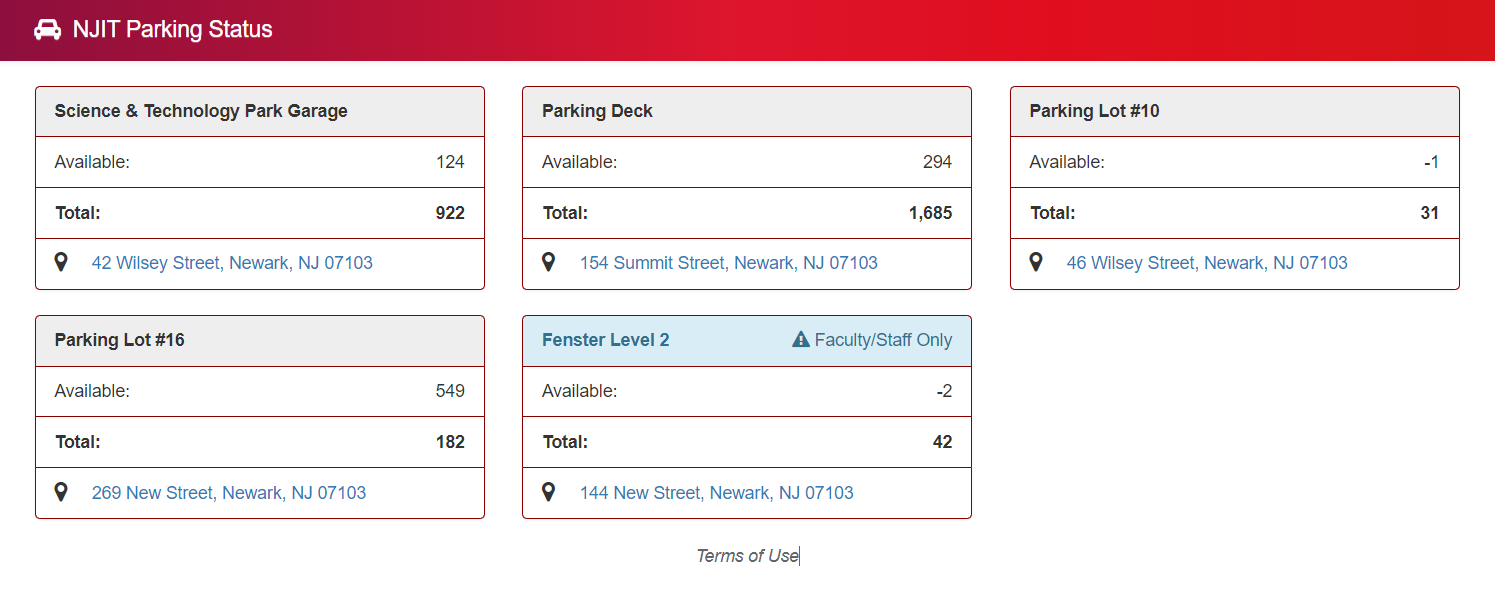Click the Faculty/Staff Only warning triangle icon

click(800, 340)
